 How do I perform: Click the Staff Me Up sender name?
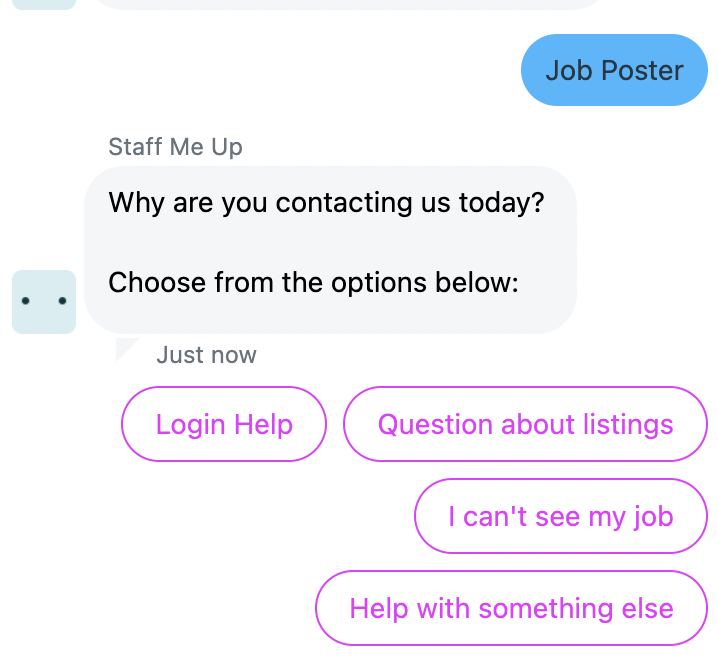point(175,147)
